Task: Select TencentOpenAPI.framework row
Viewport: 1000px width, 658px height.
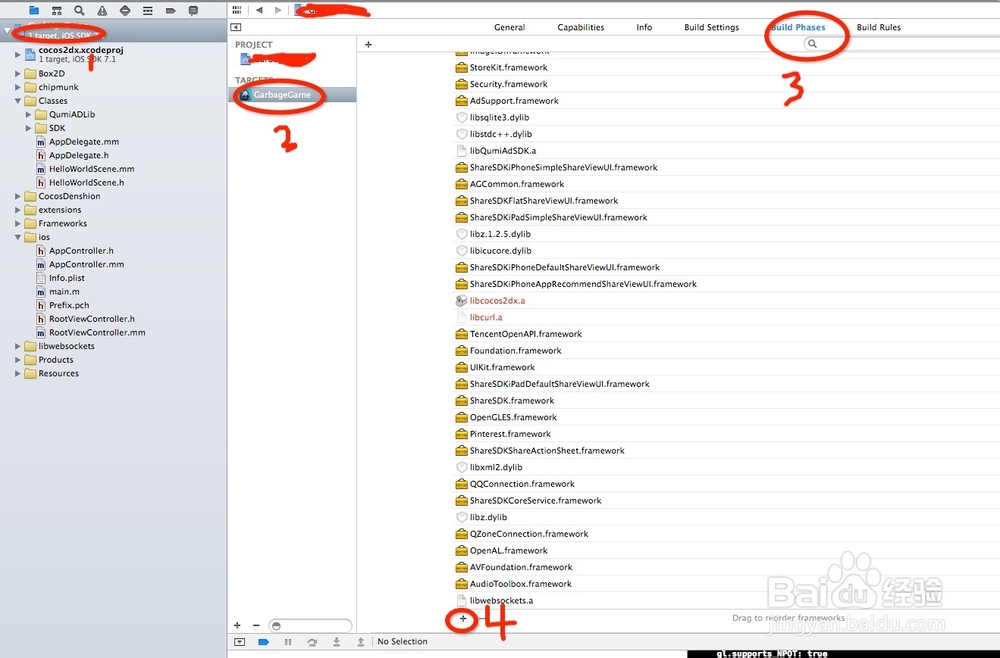Action: tap(726, 333)
